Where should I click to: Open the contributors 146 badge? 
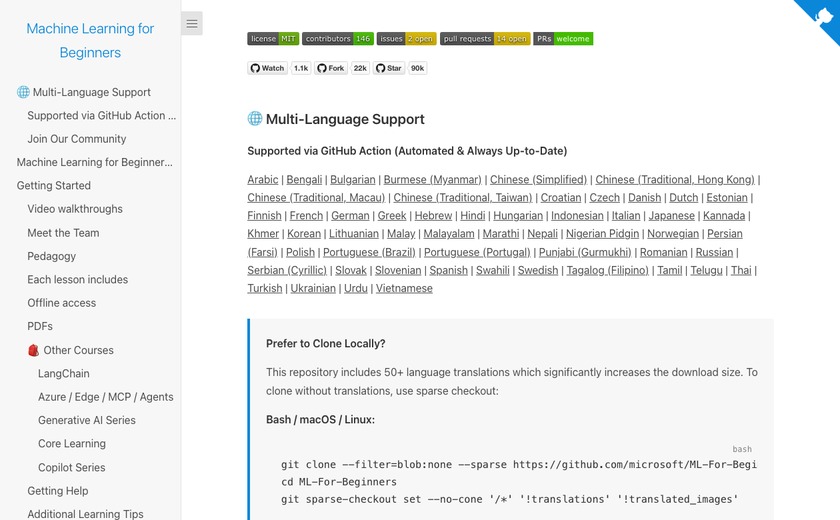(x=338, y=39)
